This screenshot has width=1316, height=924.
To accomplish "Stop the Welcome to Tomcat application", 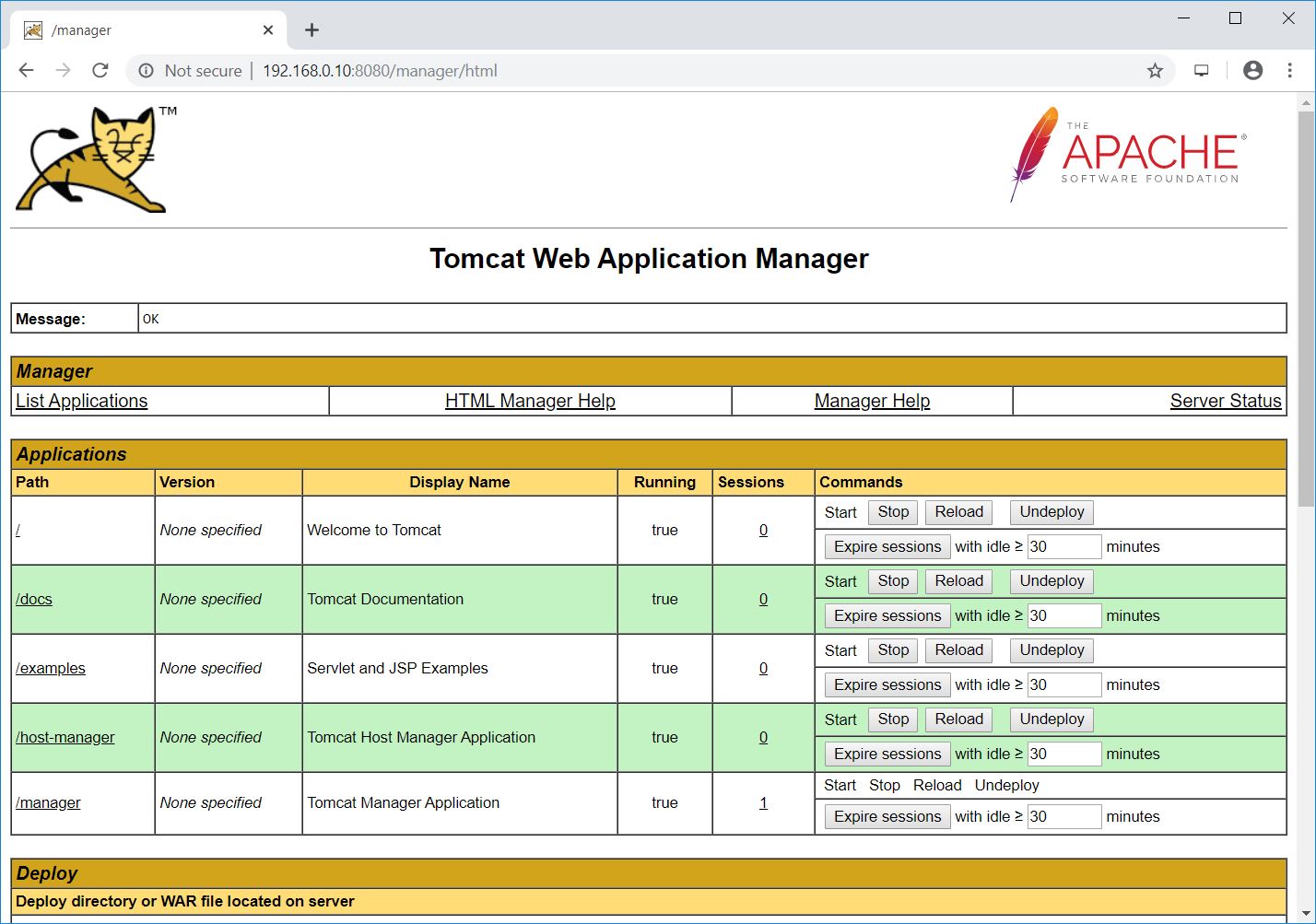I will pyautogui.click(x=893, y=512).
